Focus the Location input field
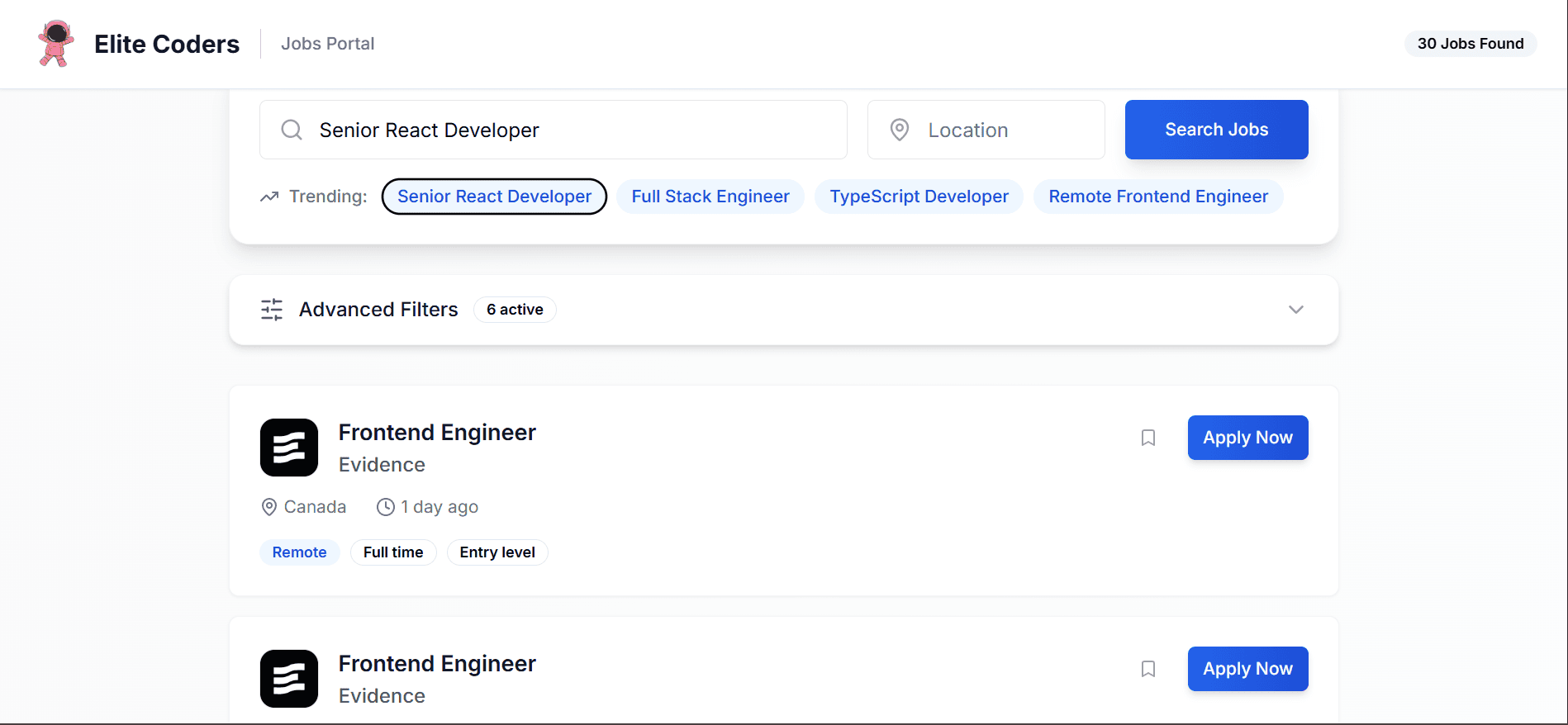 click(x=986, y=130)
